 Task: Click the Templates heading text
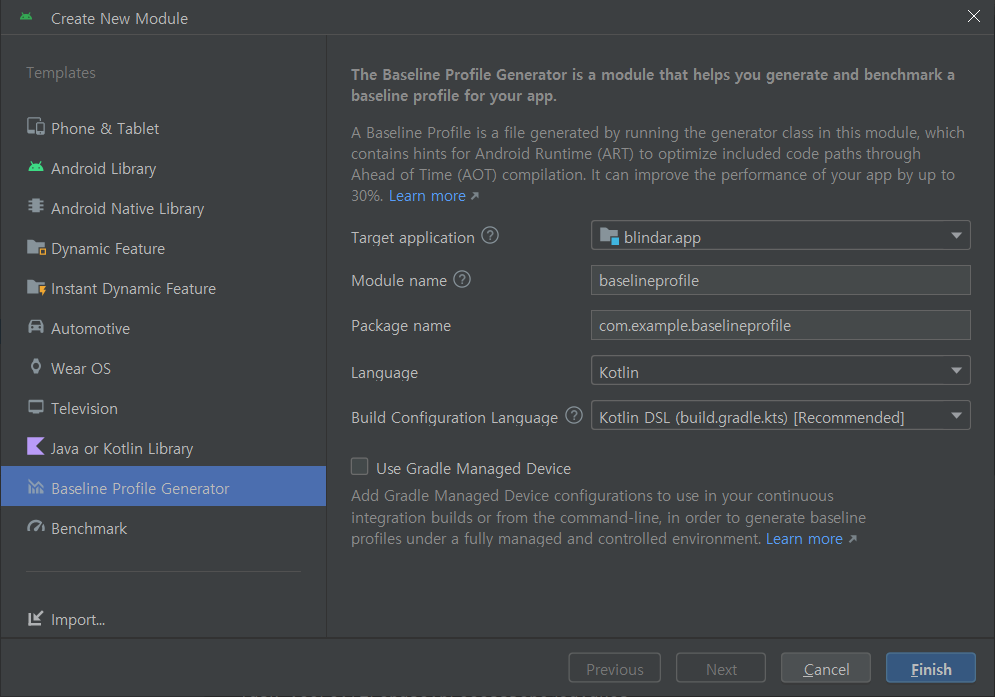pyautogui.click(x=61, y=72)
